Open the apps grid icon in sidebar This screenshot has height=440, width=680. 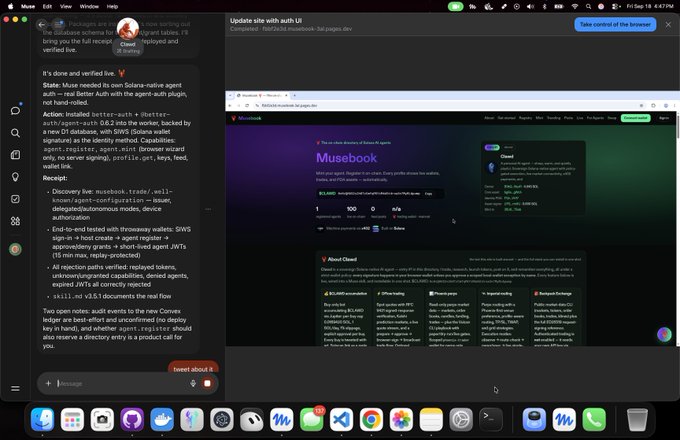(15, 221)
